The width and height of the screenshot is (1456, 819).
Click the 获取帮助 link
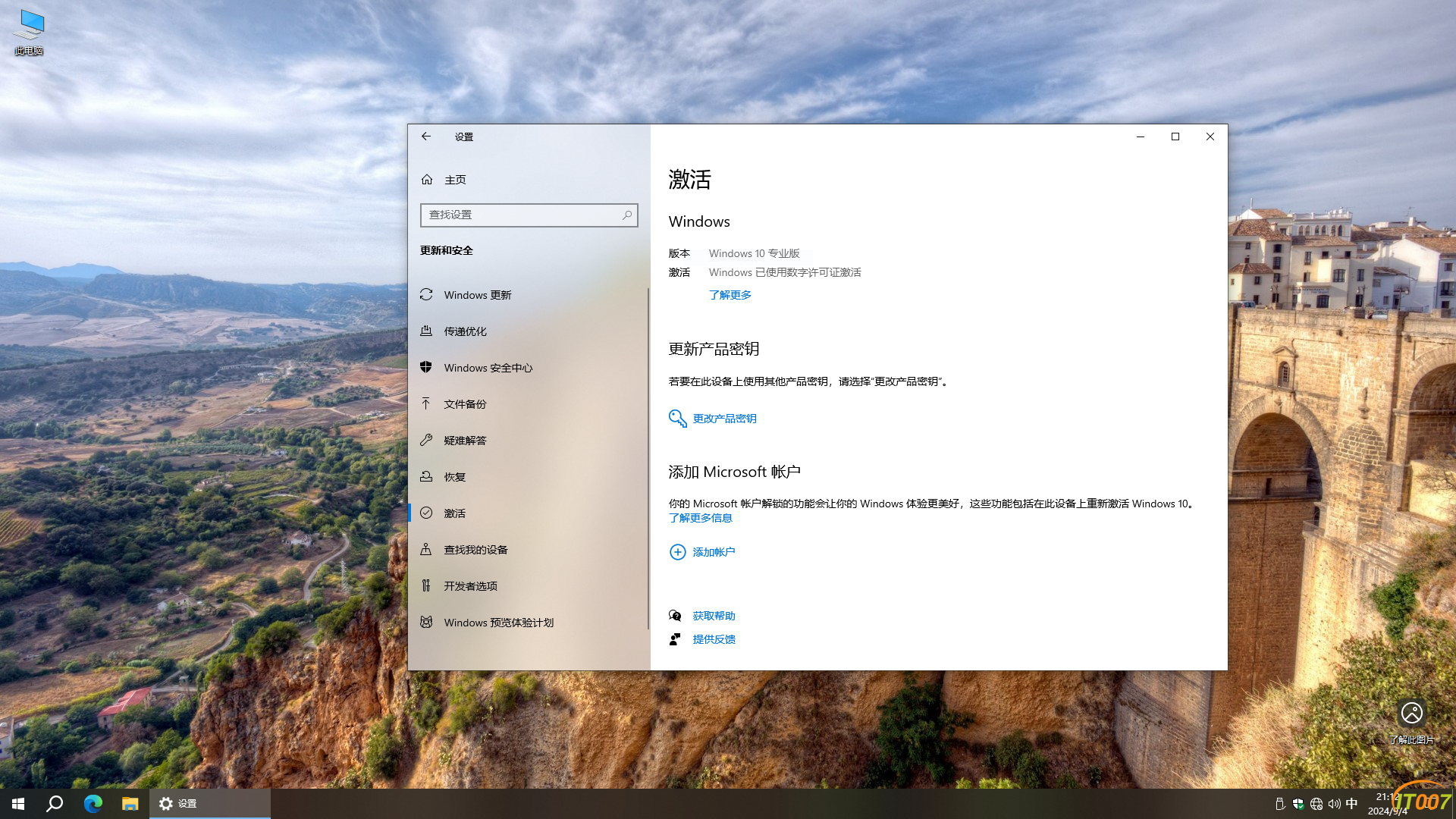click(x=714, y=616)
